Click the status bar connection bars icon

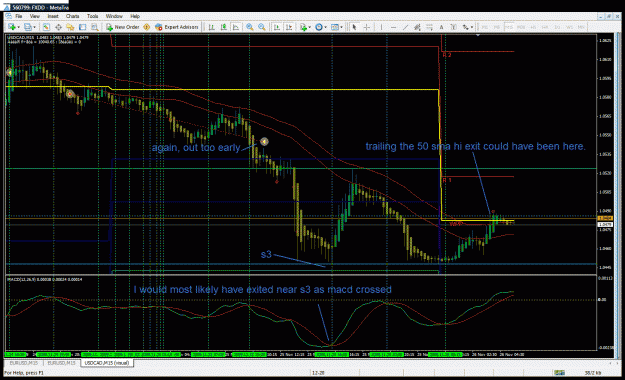point(559,373)
